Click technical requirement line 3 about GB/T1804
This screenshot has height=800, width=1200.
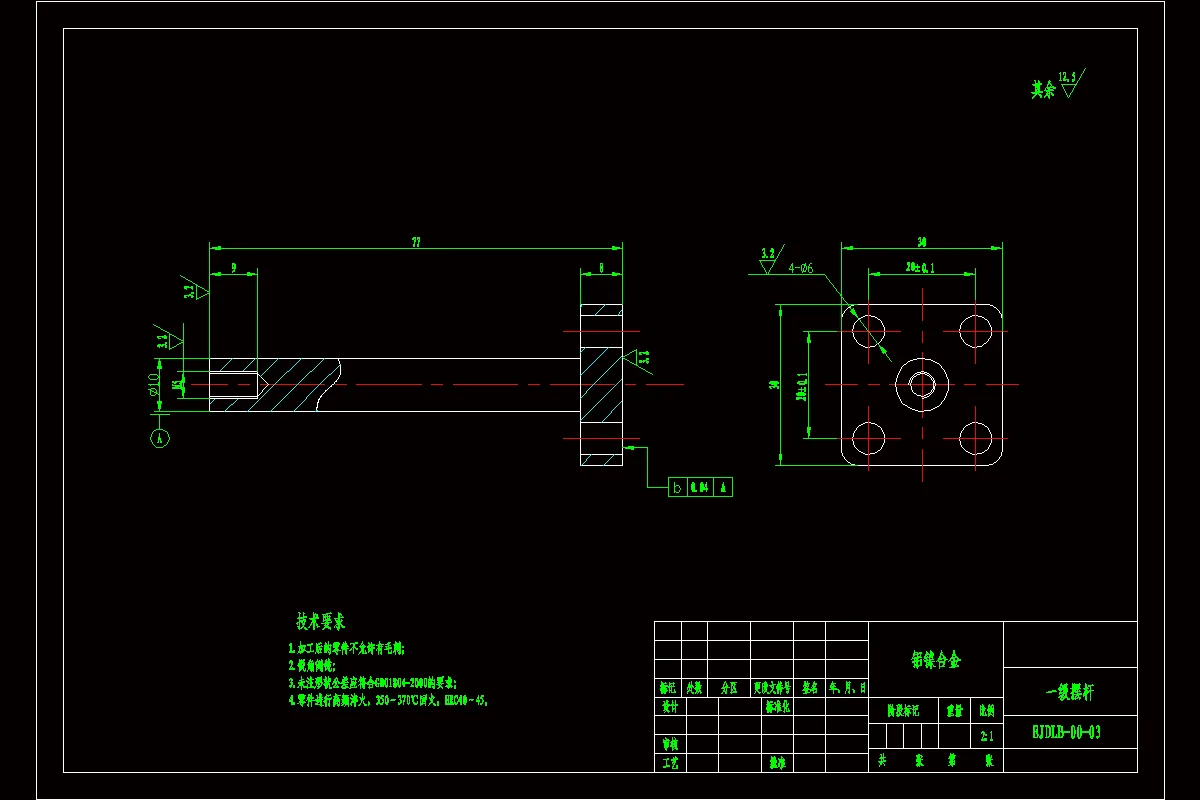click(372, 683)
